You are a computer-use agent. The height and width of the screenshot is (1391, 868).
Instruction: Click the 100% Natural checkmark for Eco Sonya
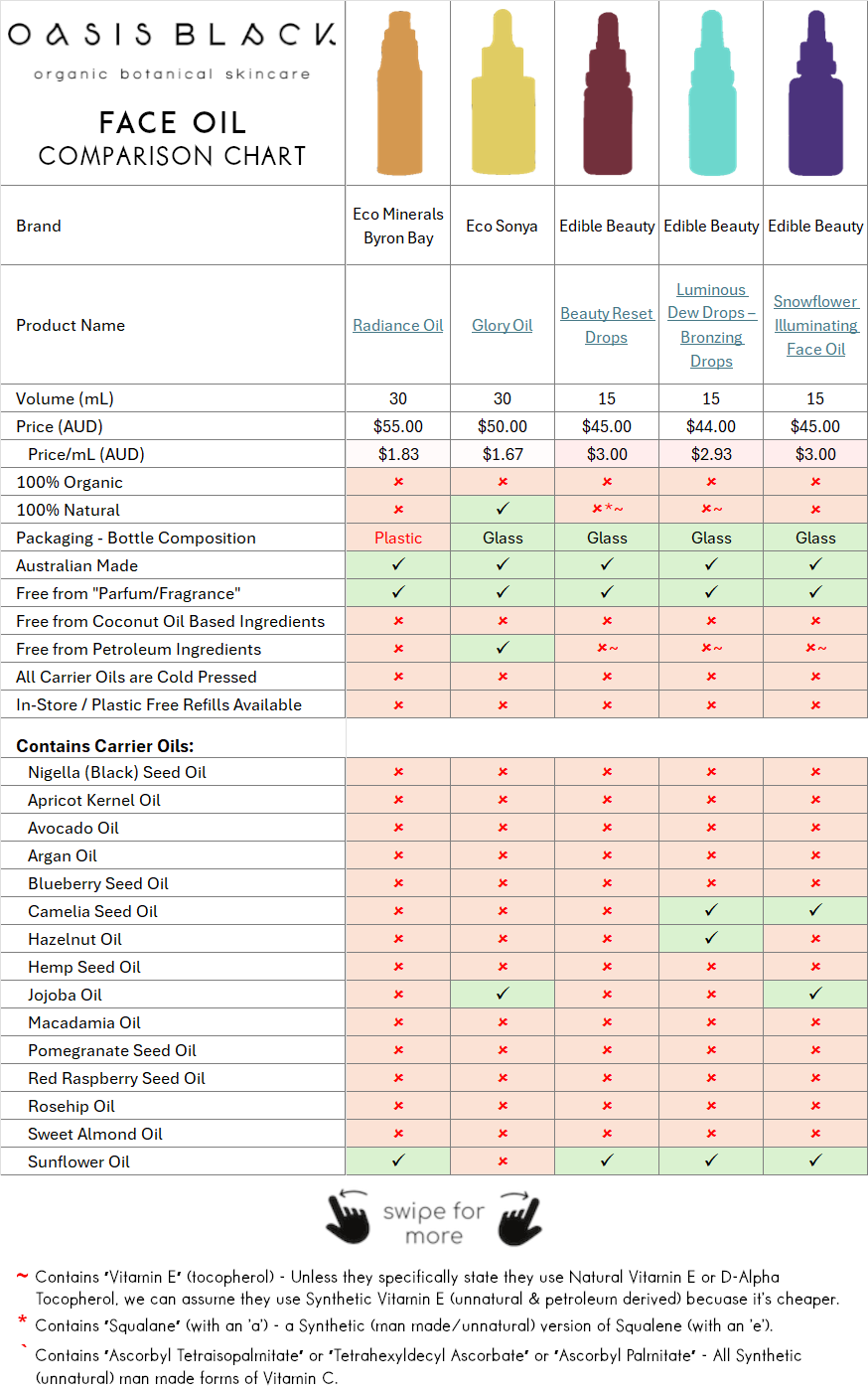(503, 509)
